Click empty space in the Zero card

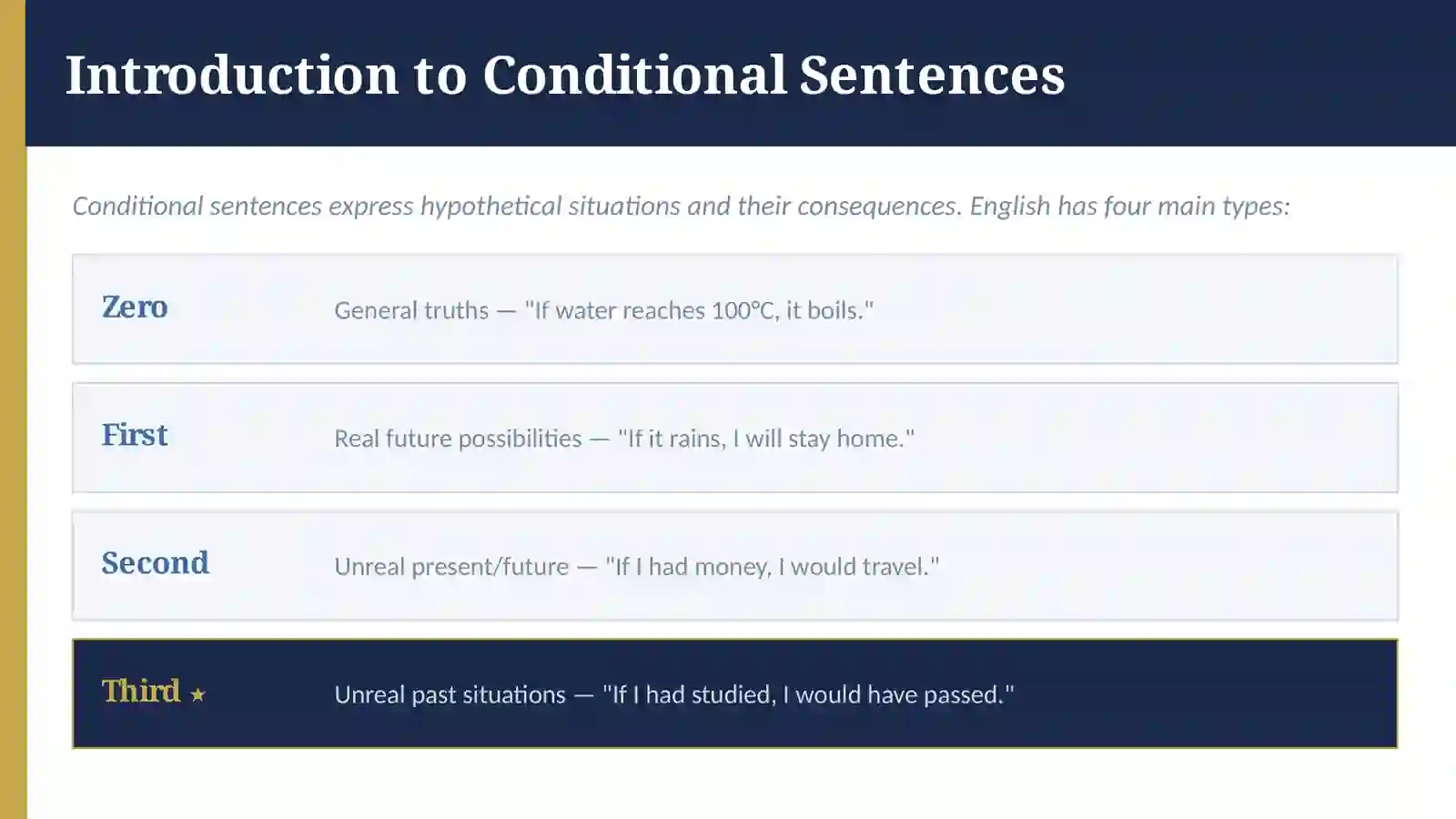point(1137,309)
